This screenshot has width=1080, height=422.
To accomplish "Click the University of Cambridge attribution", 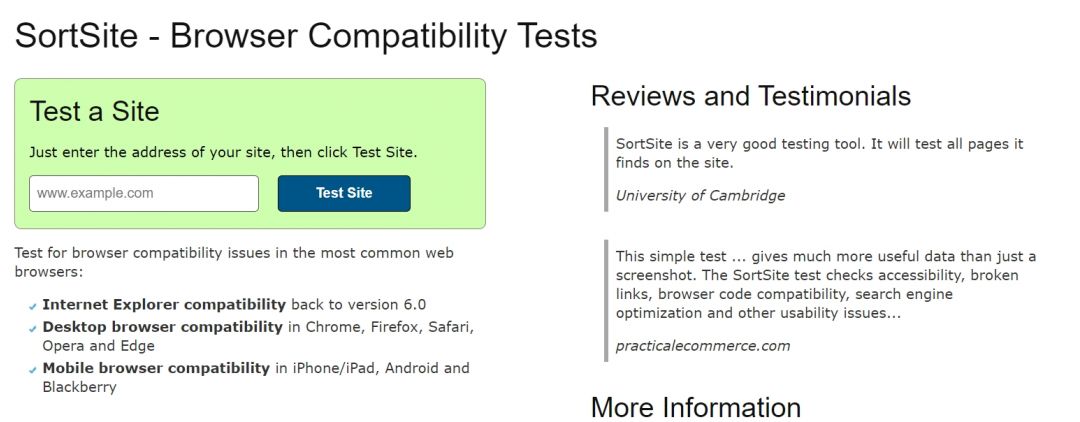I will (x=700, y=196).
